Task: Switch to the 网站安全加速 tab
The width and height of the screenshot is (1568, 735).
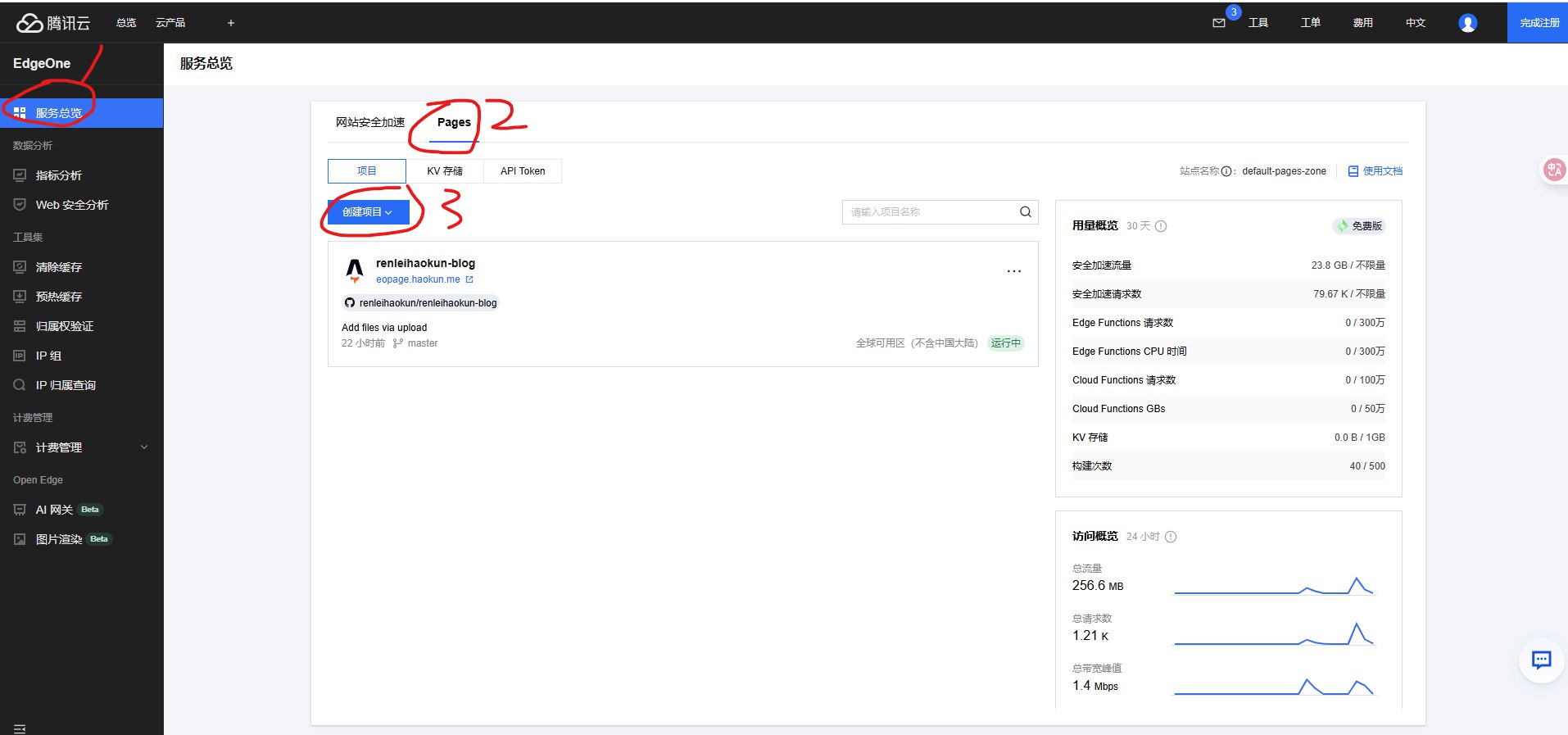Action: [370, 122]
